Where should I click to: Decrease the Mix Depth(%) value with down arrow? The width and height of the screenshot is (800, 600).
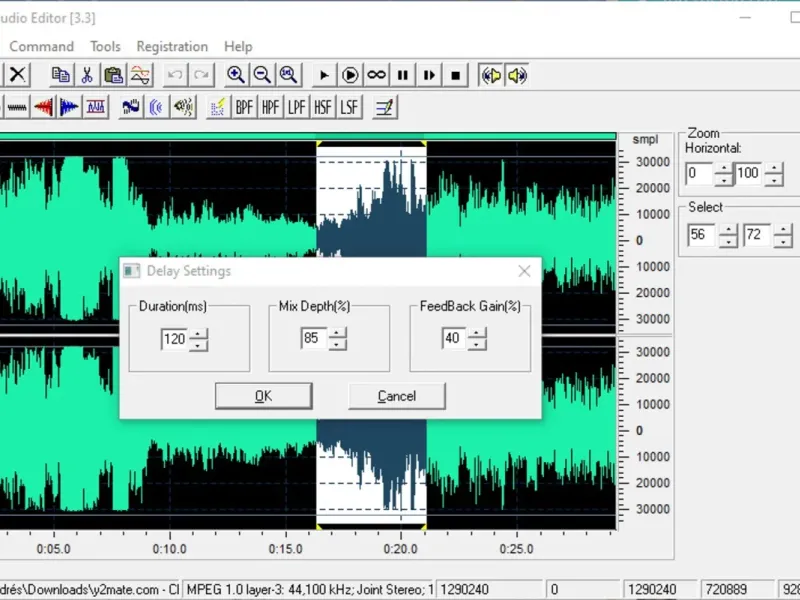[337, 345]
